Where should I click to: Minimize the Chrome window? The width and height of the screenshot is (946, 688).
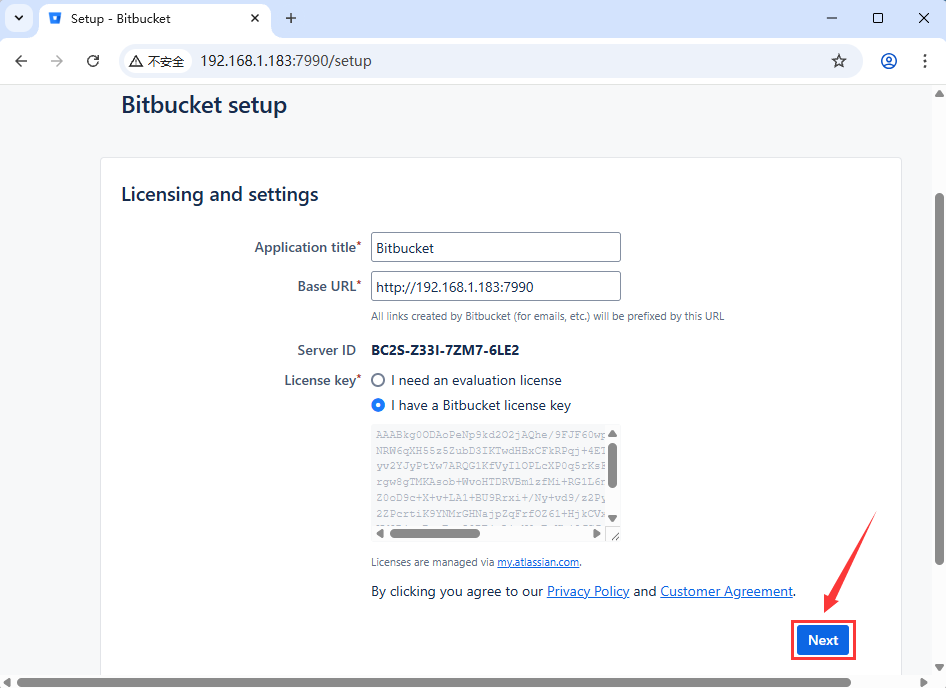(832, 18)
